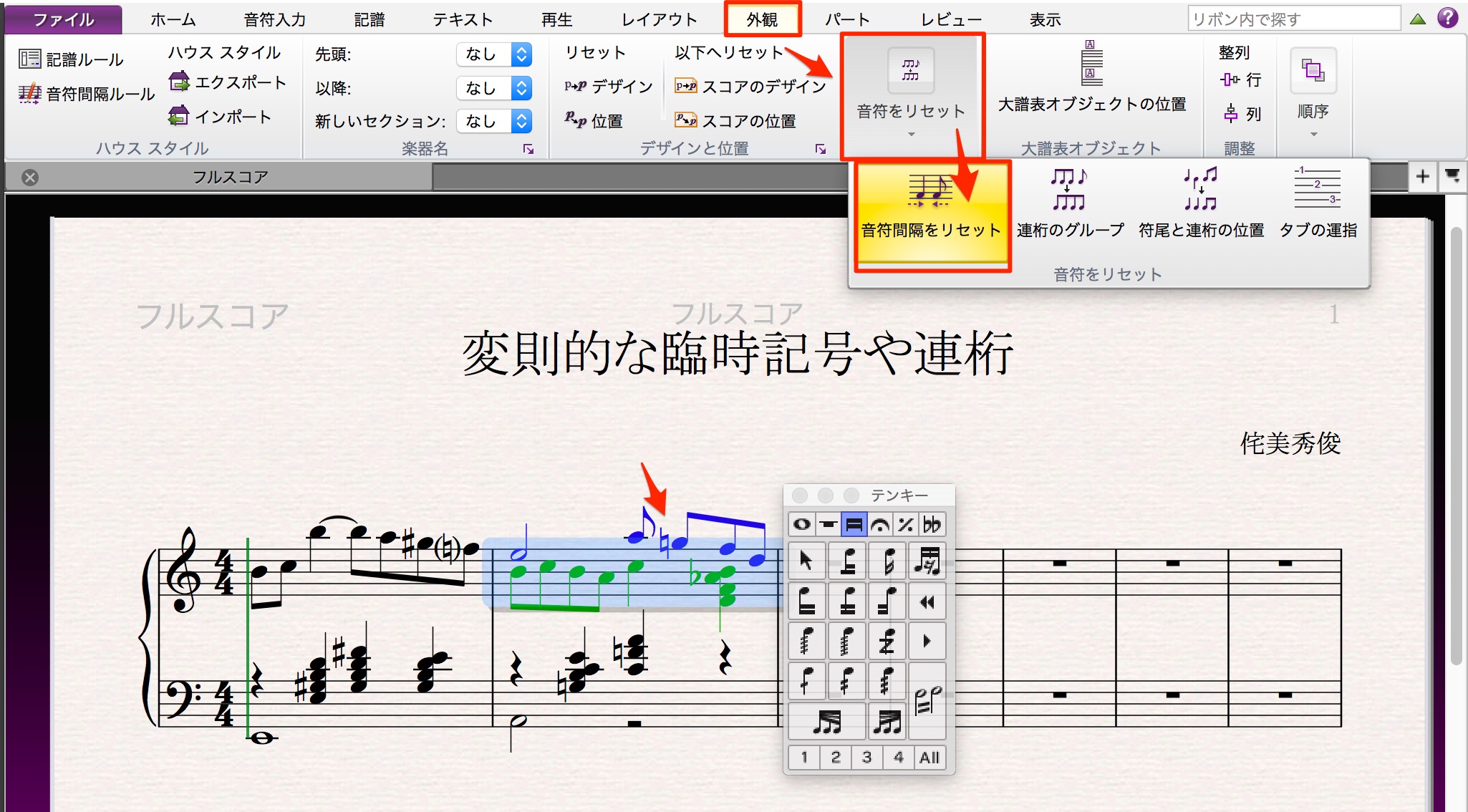Switch to the 音符入力 (Note Input) tab
Image resolution: width=1468 pixels, height=812 pixels.
coord(275,19)
